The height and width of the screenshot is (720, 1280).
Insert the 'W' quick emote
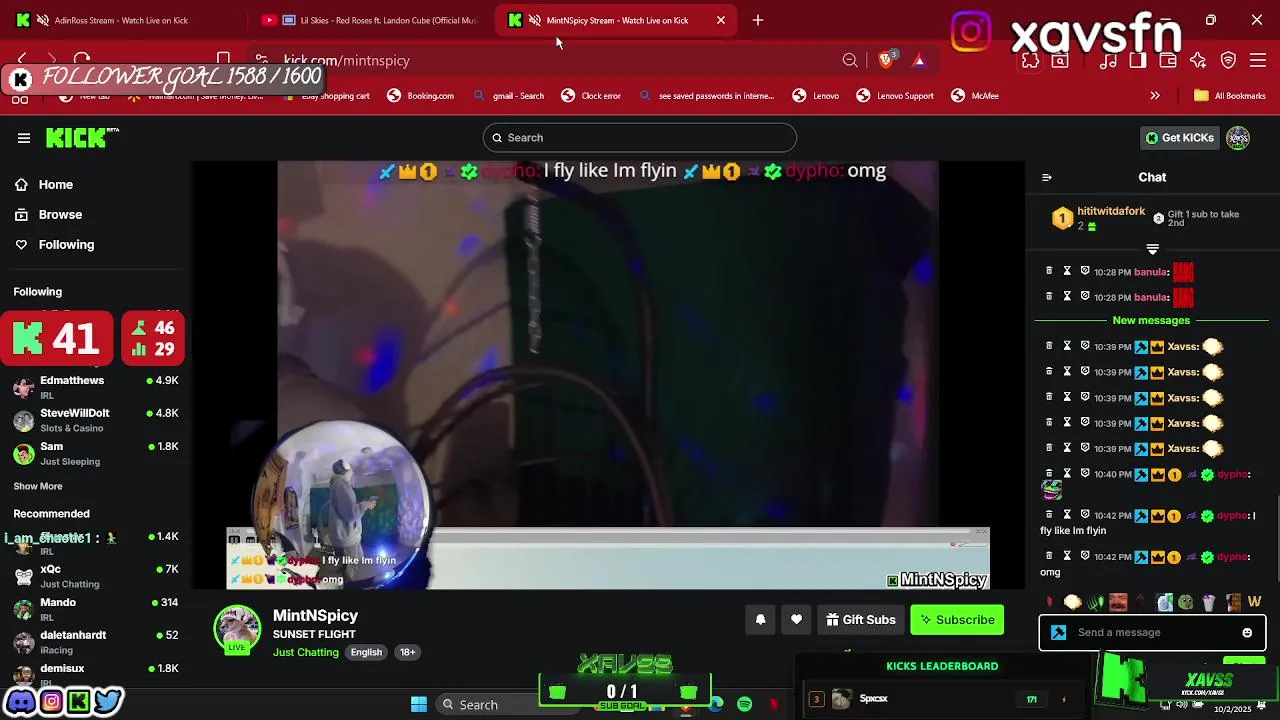(1255, 602)
